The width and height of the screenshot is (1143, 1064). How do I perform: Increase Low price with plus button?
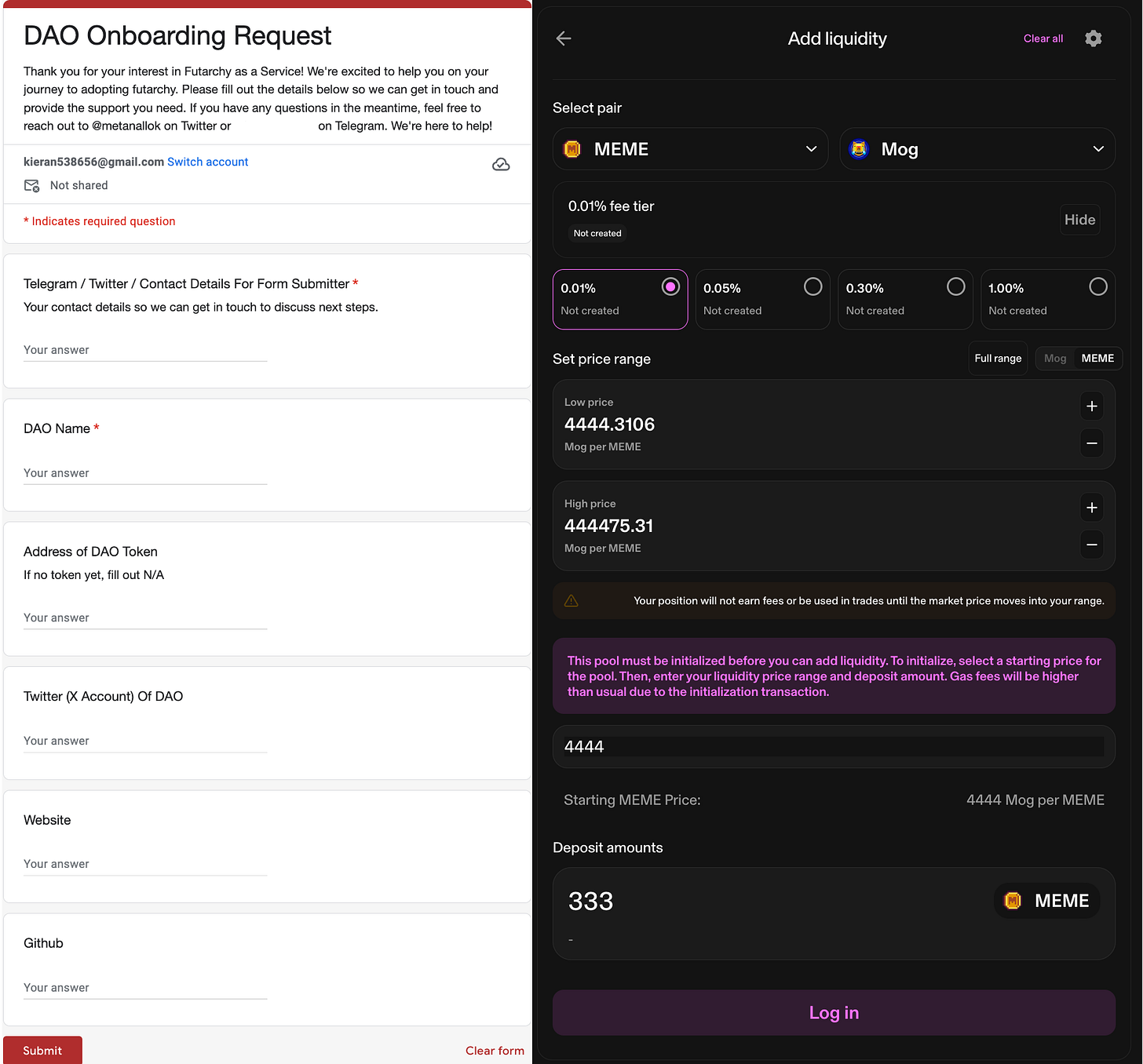pos(1092,406)
